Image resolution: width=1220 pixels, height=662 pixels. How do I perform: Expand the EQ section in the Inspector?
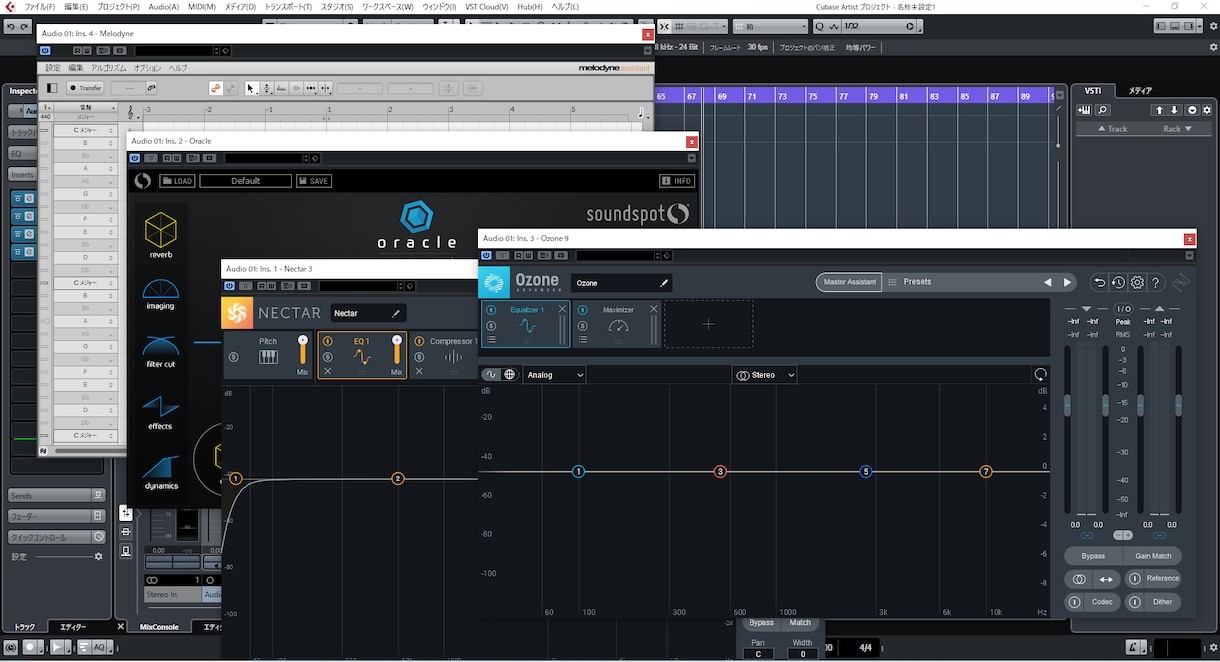(22, 153)
